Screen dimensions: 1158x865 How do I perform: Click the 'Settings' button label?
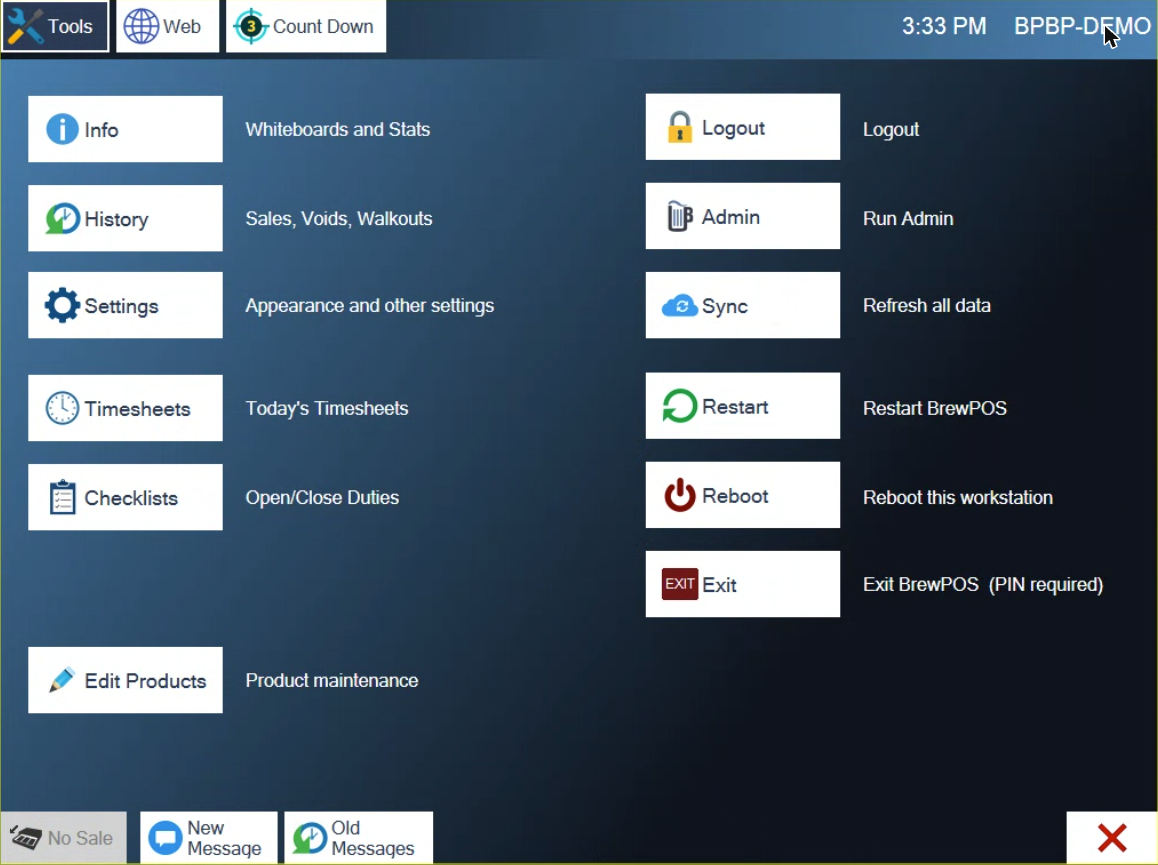tap(121, 307)
